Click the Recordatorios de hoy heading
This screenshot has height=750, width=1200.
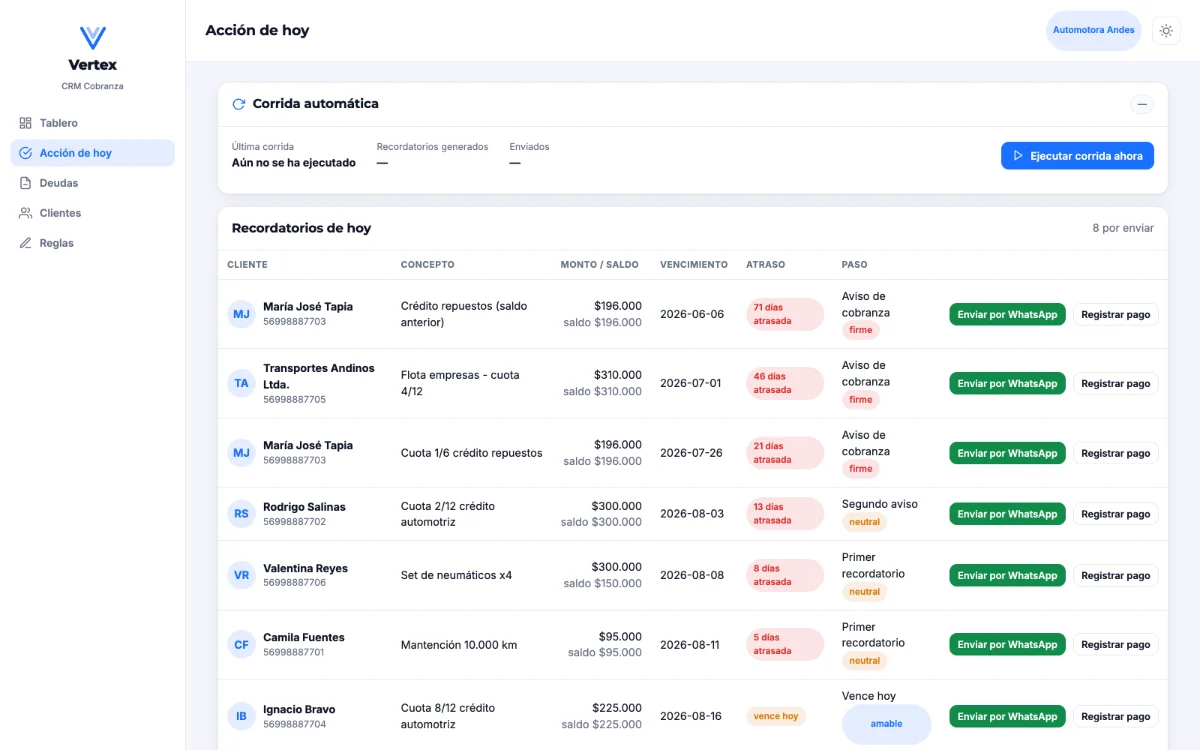[301, 228]
